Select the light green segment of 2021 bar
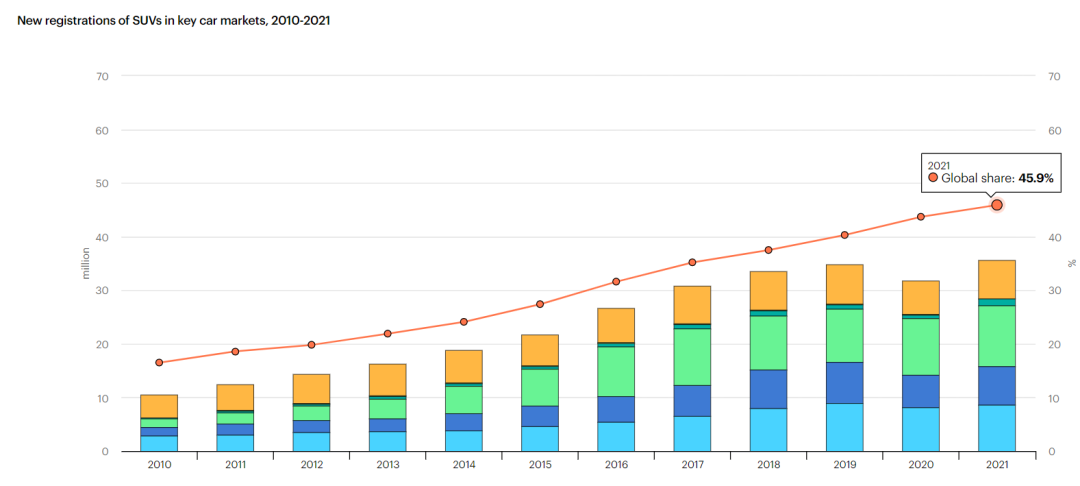This screenshot has width=1080, height=486. (x=996, y=336)
